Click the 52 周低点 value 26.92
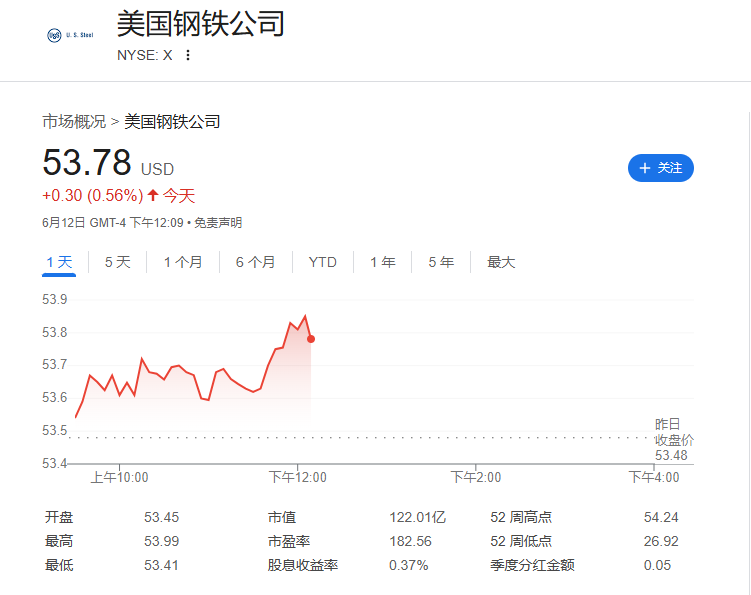This screenshot has height=595, width=751. (x=661, y=541)
